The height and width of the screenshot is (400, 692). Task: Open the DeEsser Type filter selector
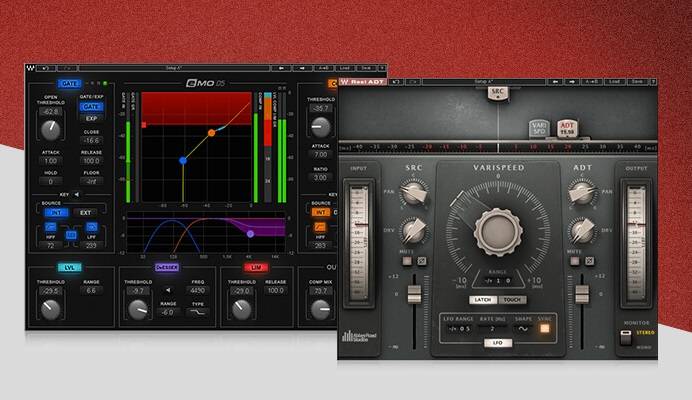point(198,312)
